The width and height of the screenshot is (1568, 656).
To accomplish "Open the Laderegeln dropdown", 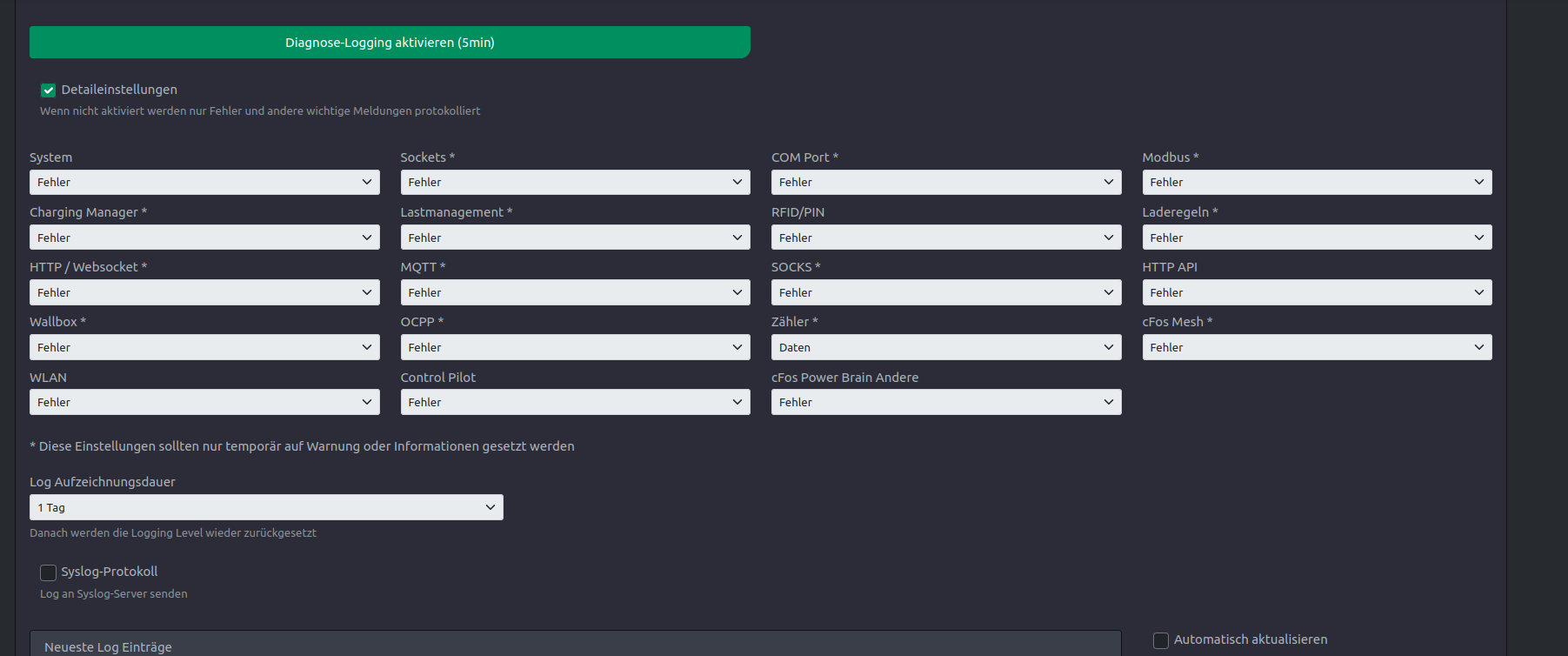I will pyautogui.click(x=1317, y=238).
